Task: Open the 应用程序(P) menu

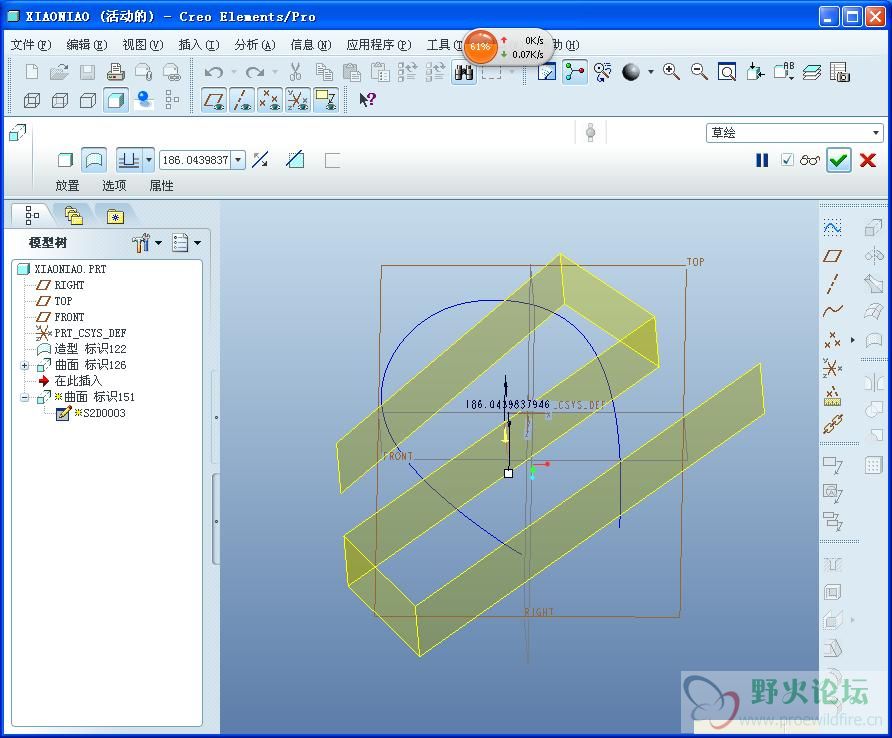Action: [379, 45]
